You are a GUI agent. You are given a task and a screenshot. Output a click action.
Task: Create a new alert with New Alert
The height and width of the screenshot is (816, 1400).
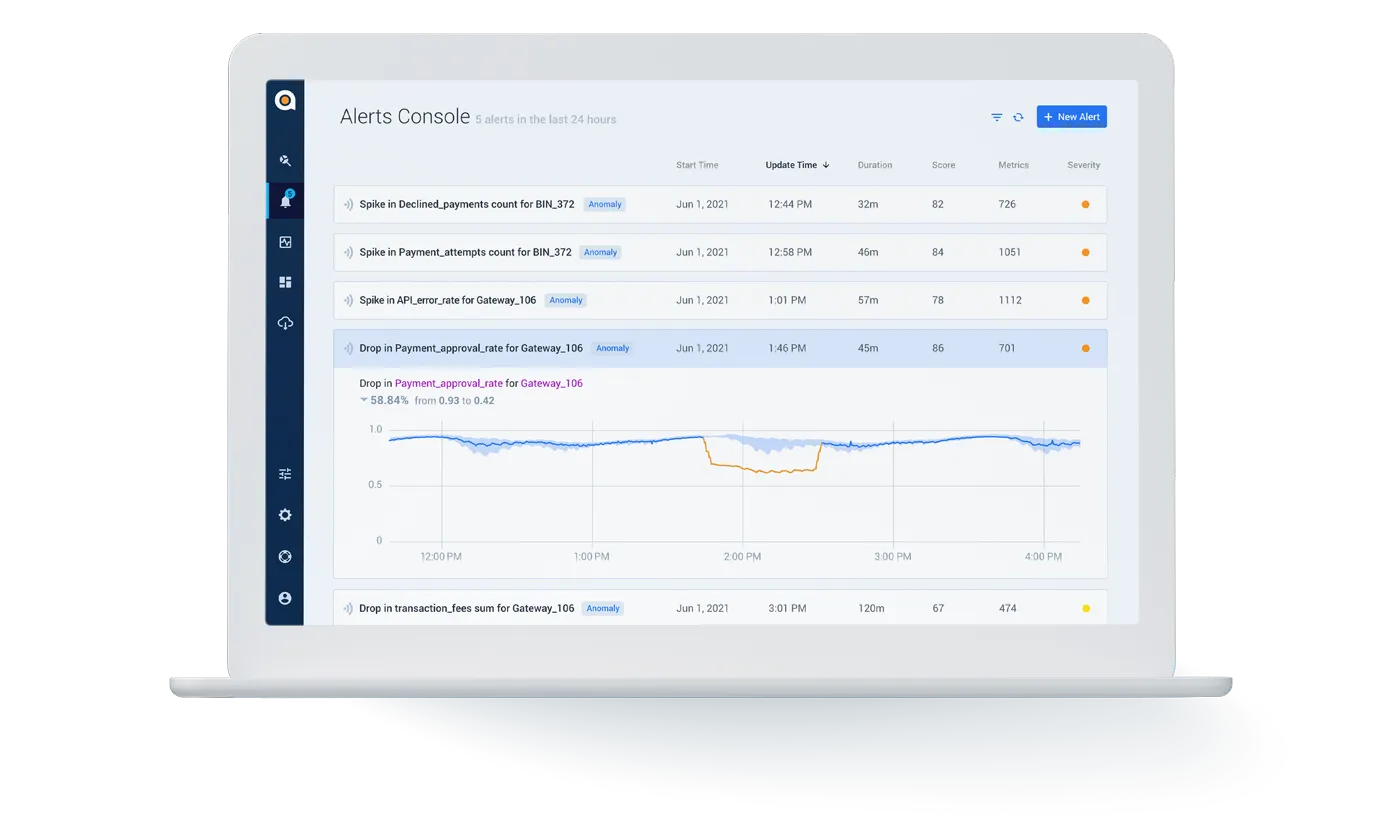[x=1072, y=117]
